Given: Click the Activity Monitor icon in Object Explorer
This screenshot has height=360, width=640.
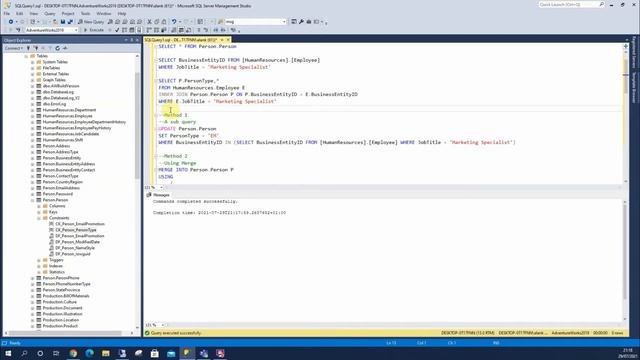Looking at the screenshot, I should coord(65,48).
